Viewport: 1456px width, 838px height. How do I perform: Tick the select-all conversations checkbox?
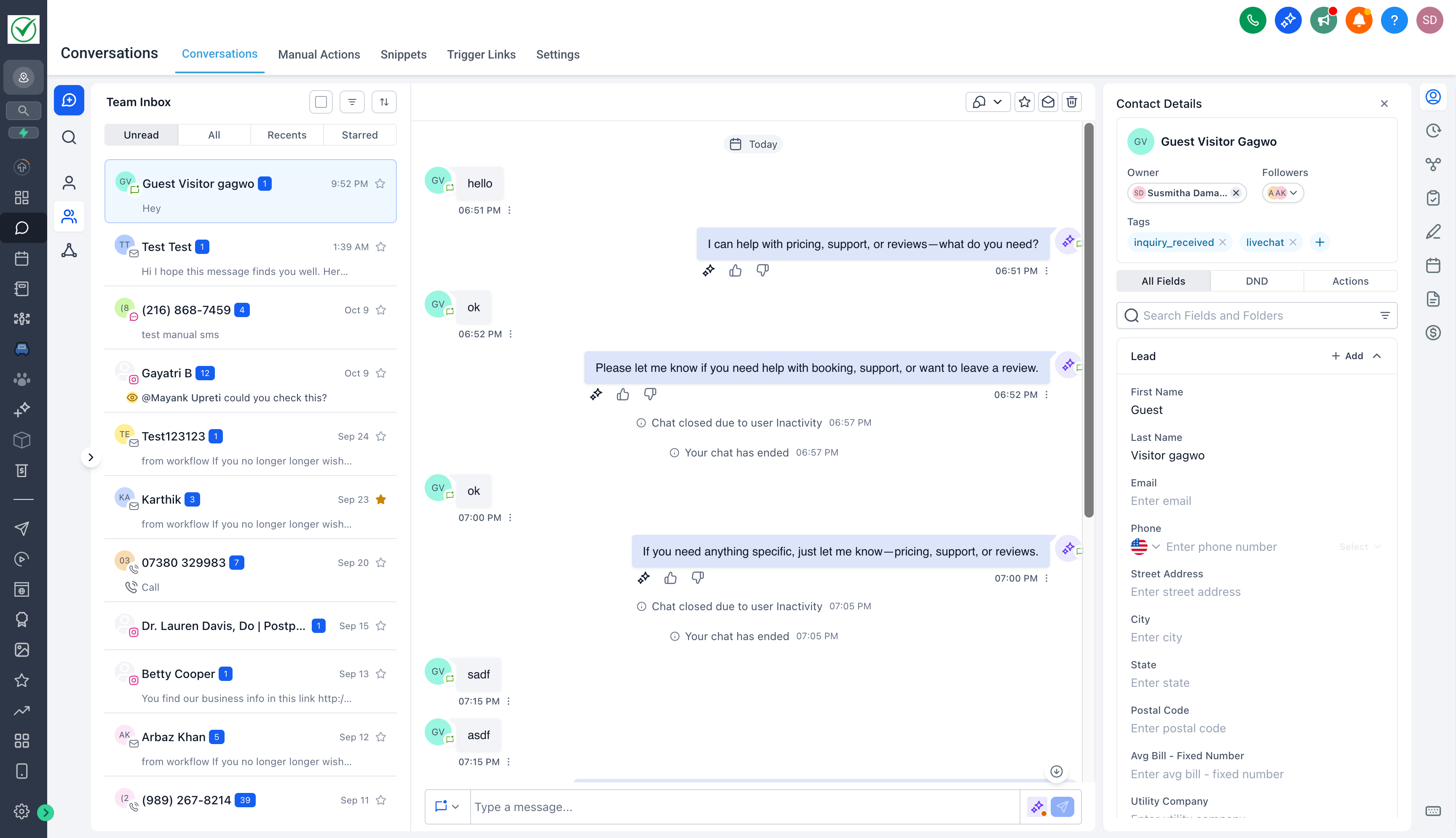point(321,102)
